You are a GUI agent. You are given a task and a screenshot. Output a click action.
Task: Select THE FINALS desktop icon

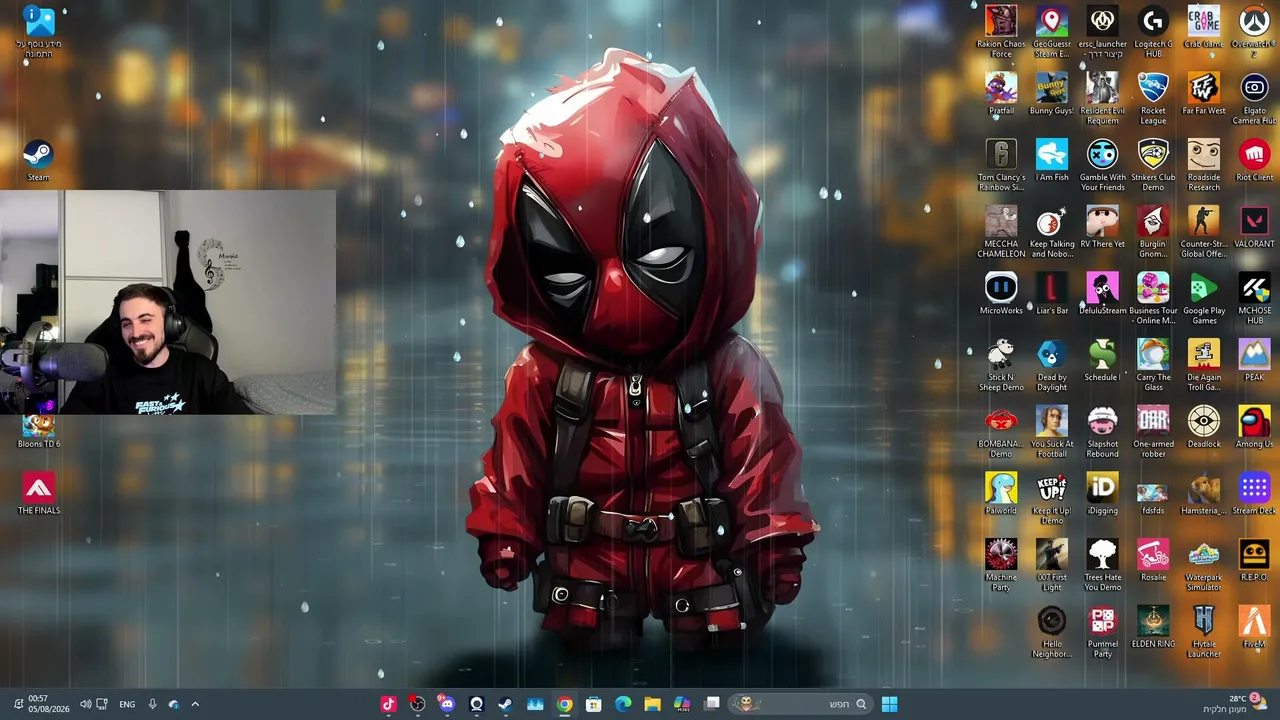38,493
